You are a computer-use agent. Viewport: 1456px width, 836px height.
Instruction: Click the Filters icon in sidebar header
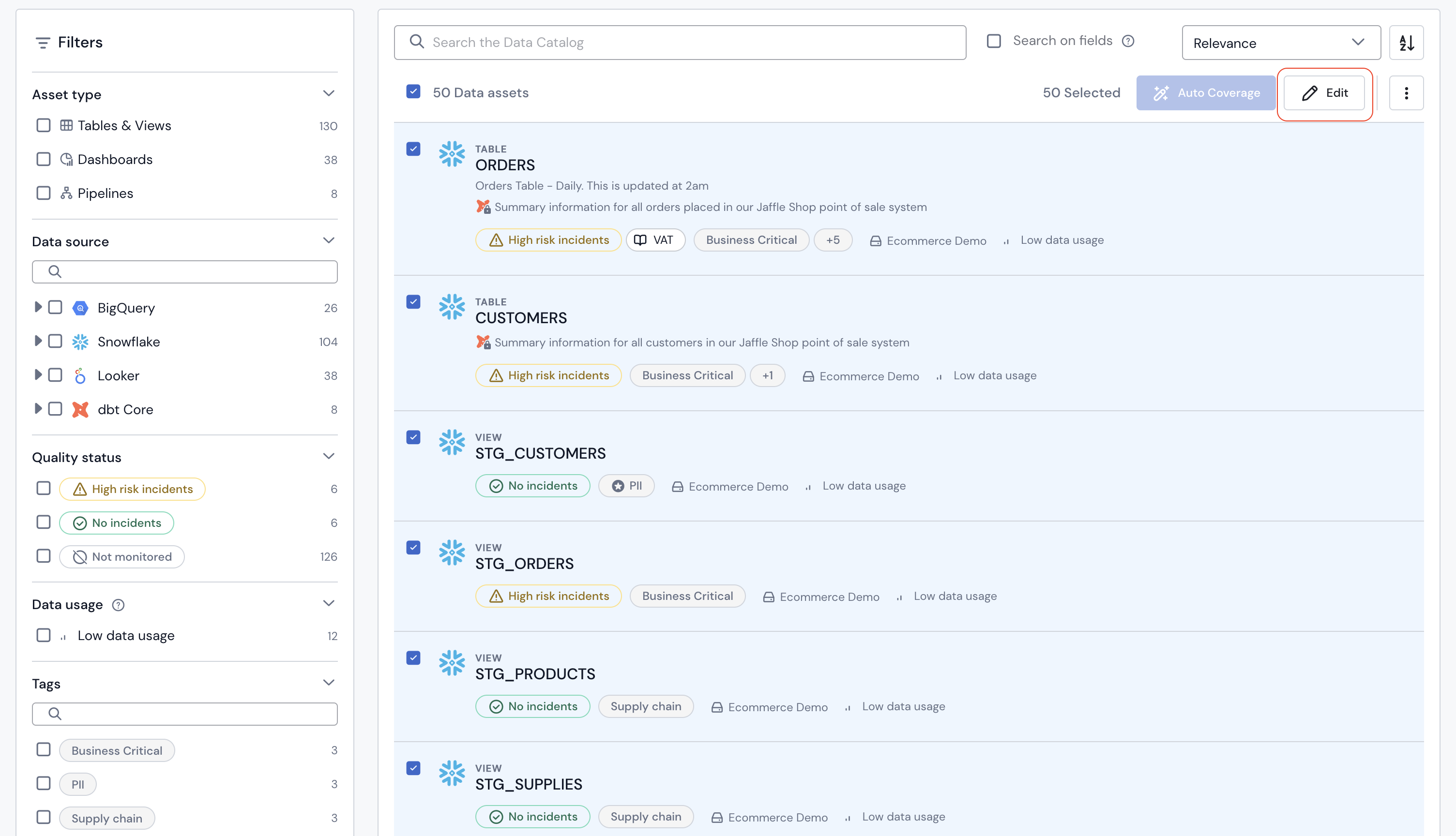click(x=43, y=43)
